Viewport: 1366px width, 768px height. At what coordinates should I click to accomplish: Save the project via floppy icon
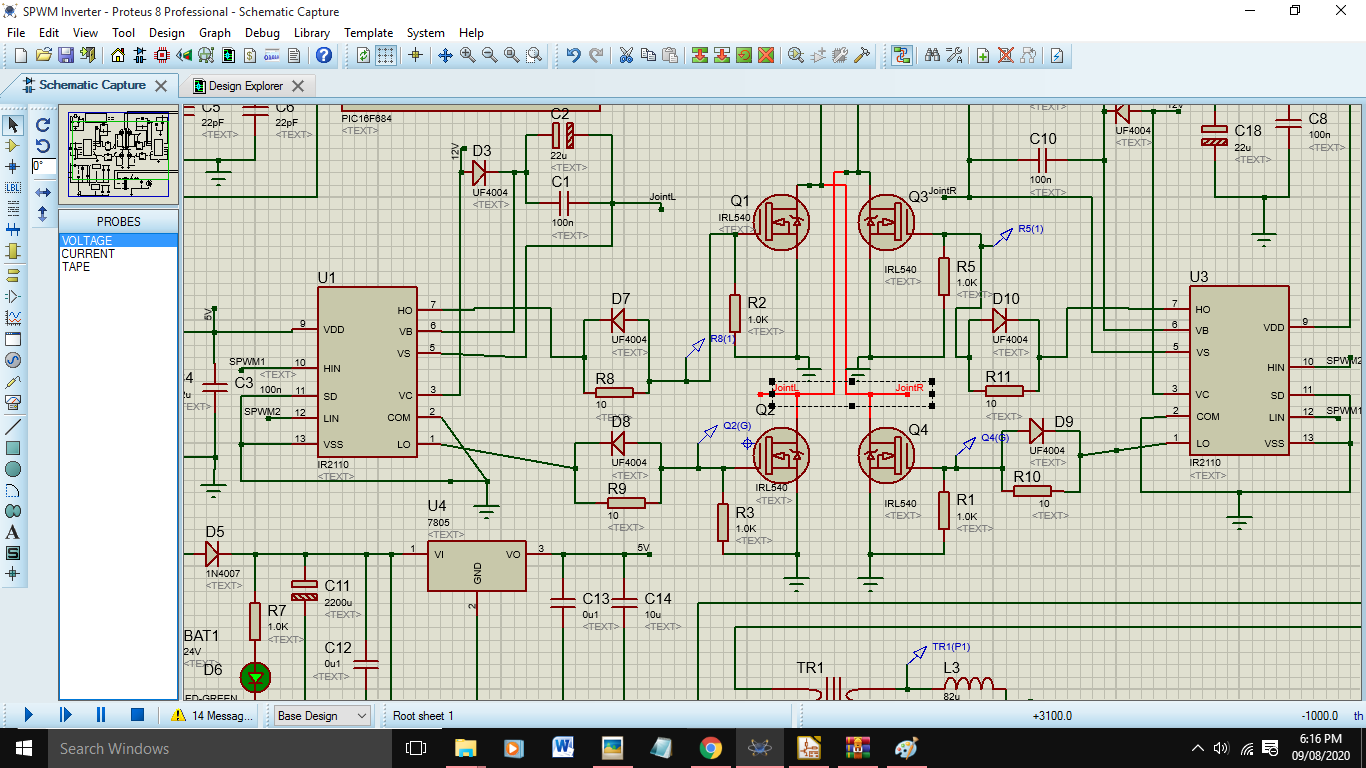pos(65,55)
